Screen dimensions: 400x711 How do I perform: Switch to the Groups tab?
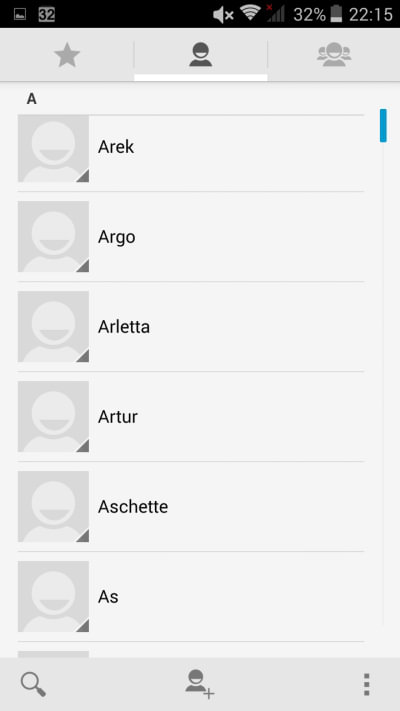334,56
